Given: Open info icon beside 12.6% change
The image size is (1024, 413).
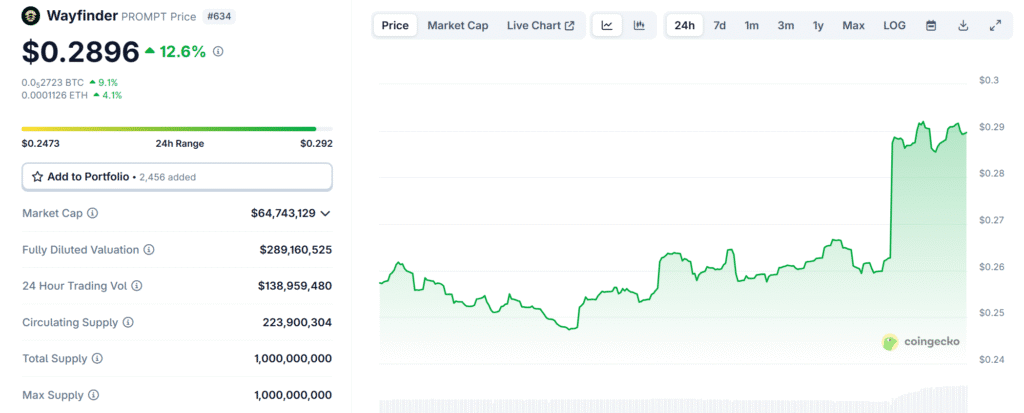Looking at the screenshot, I should pyautogui.click(x=218, y=51).
